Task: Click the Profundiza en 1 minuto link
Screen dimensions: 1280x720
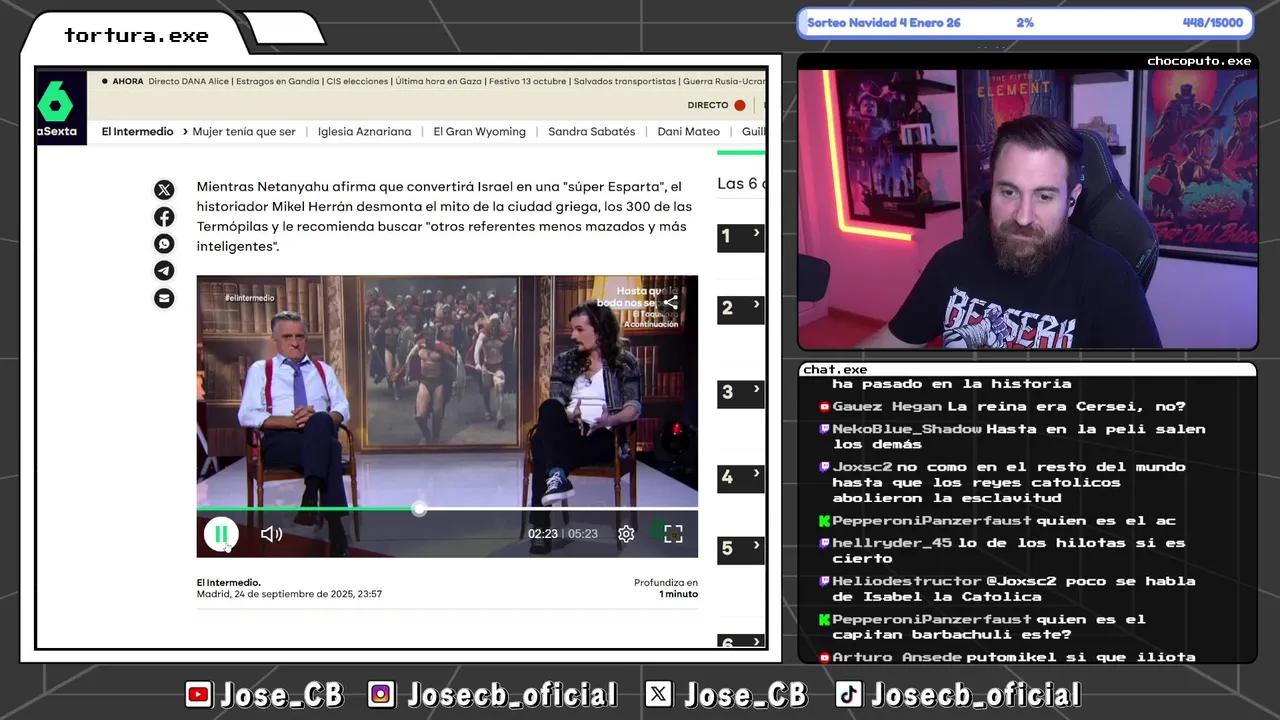Action: click(666, 588)
